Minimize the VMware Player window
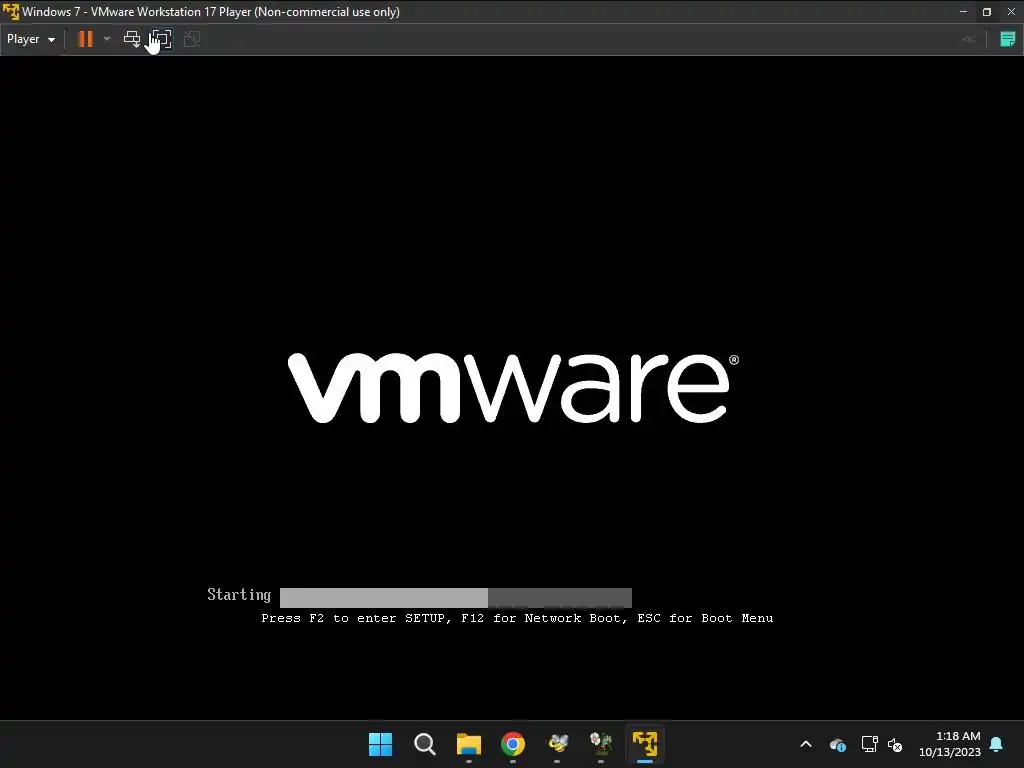Screen dimensions: 1024x768 (963, 11)
